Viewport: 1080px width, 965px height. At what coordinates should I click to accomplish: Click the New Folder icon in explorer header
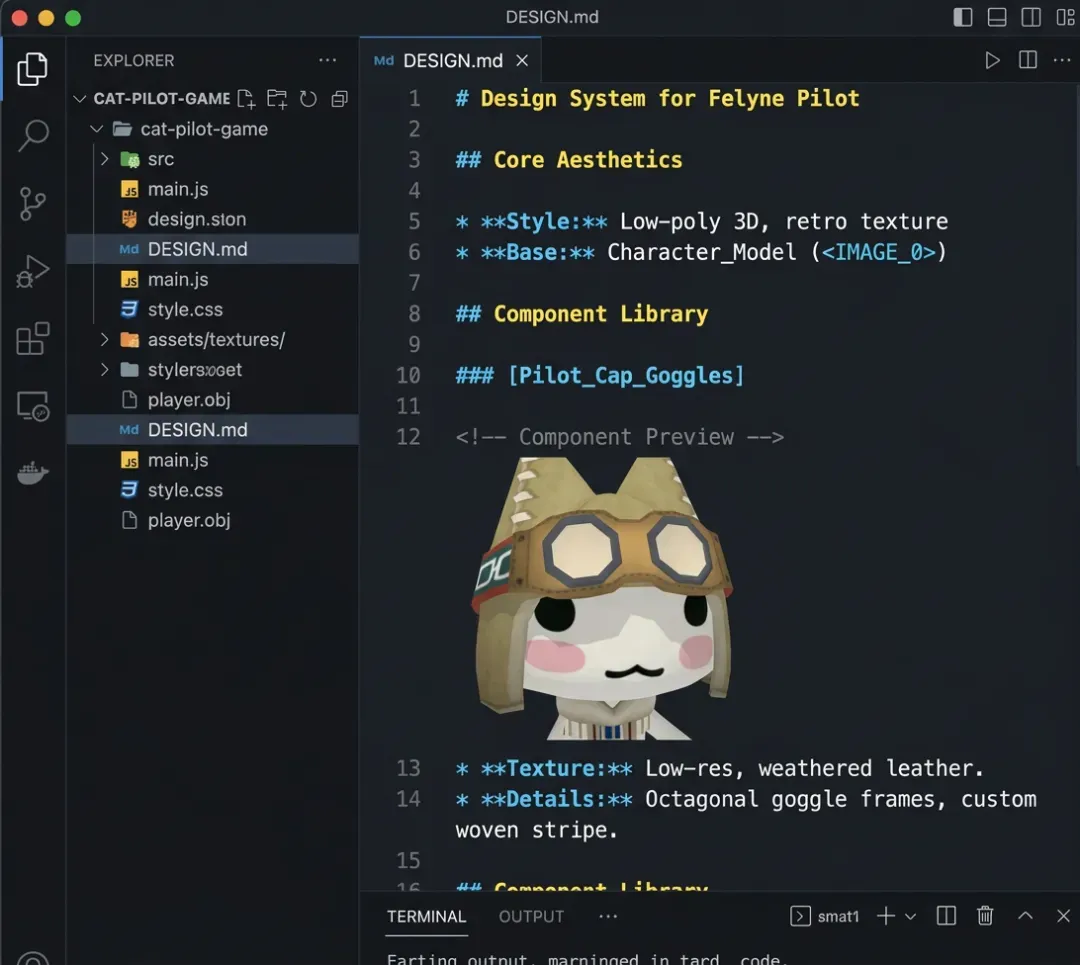tap(277, 99)
